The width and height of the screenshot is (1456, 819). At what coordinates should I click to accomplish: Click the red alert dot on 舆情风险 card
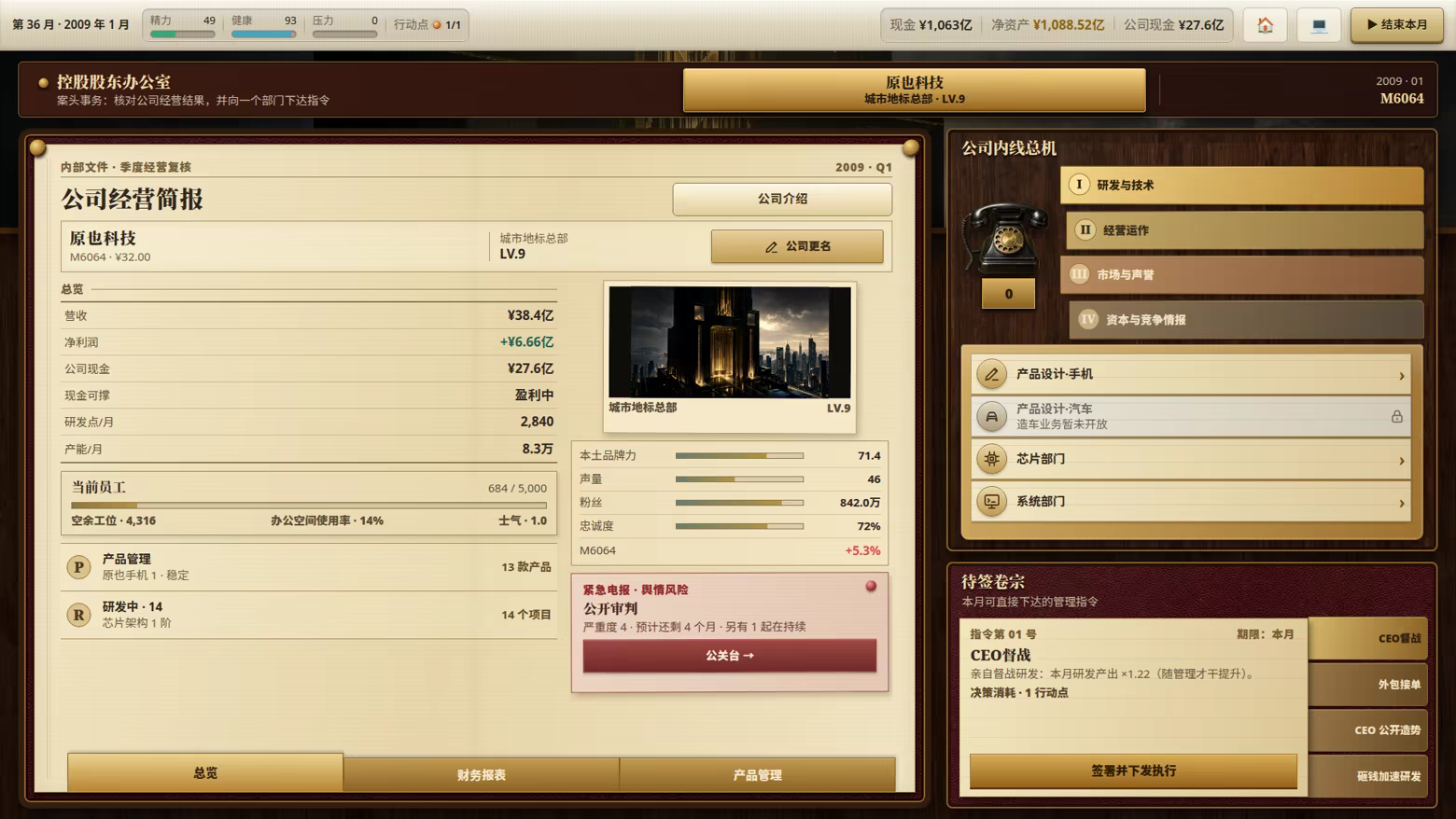871,586
